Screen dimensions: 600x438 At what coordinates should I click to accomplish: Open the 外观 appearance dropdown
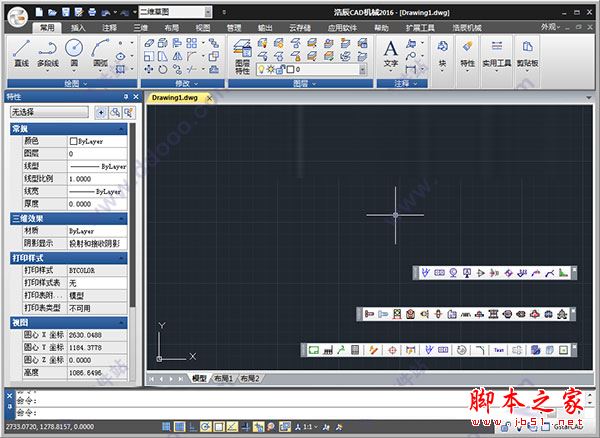click(x=550, y=27)
